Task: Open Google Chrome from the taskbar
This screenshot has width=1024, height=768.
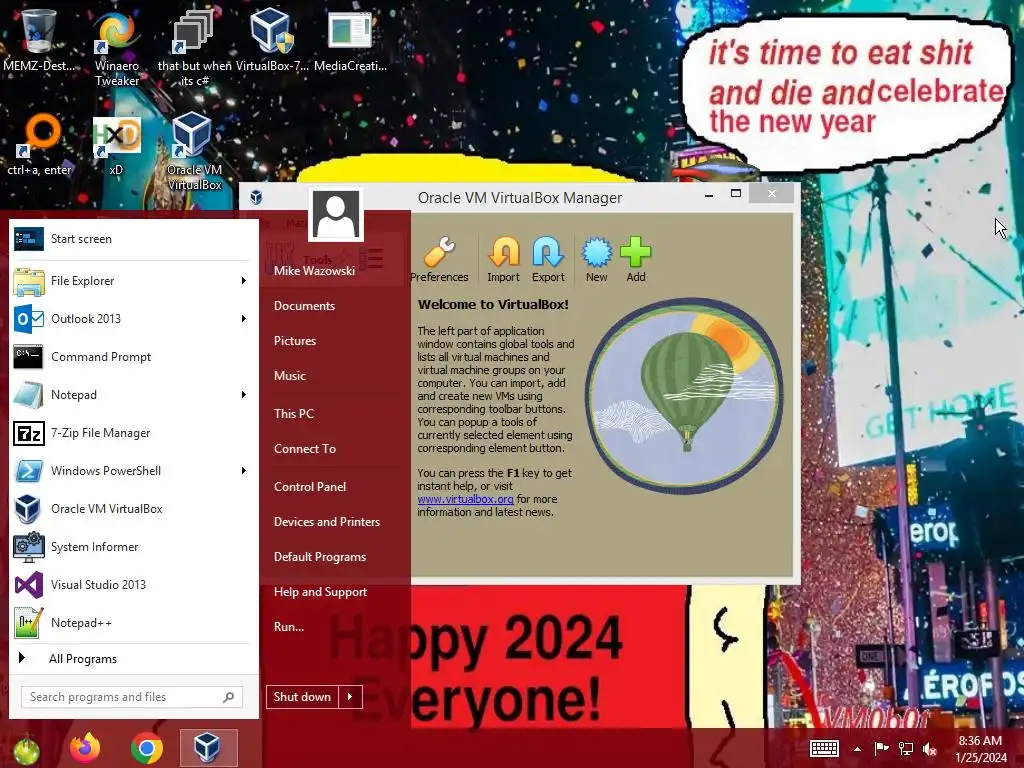Action: [x=147, y=748]
